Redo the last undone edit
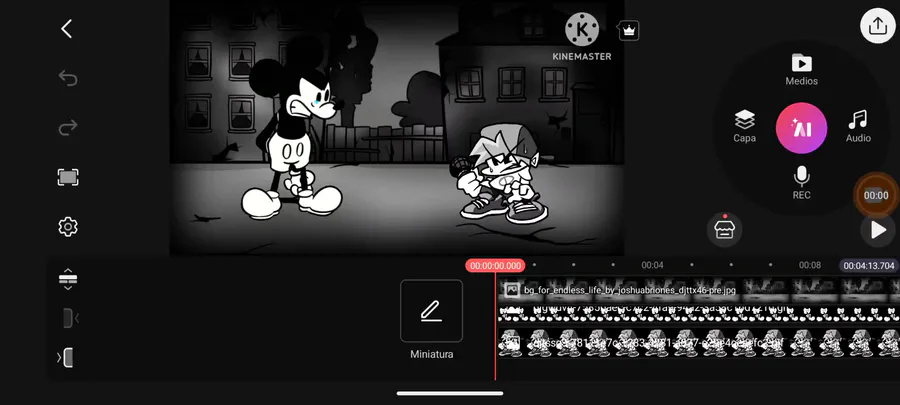 click(68, 127)
